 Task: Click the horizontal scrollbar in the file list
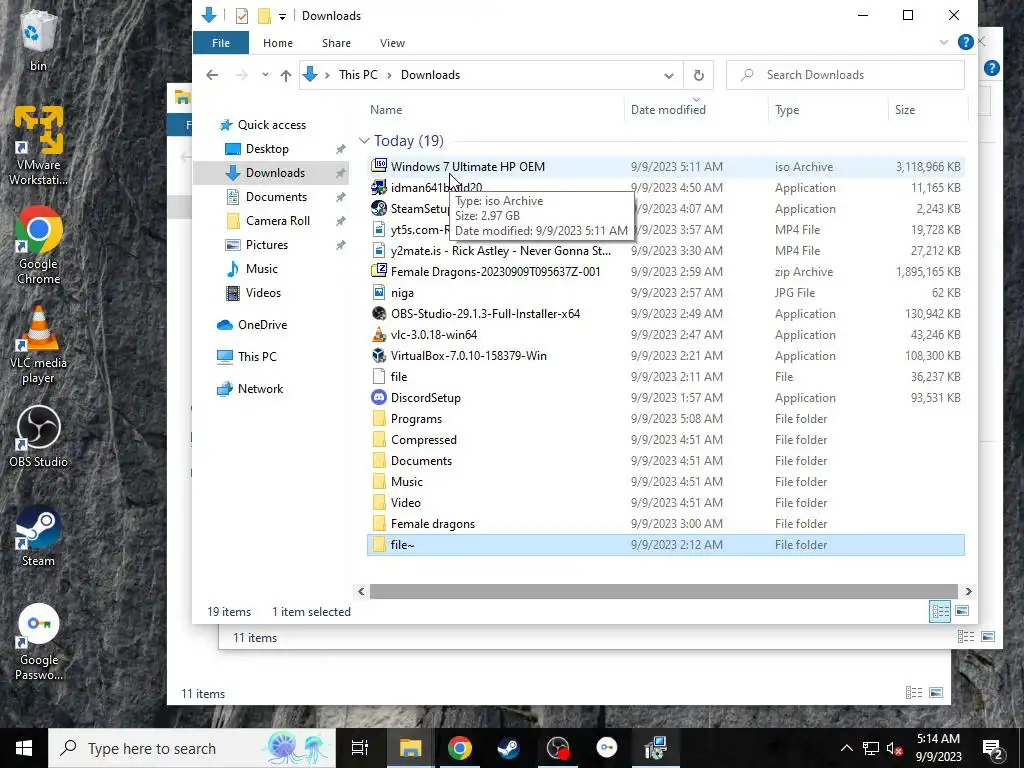(664, 591)
